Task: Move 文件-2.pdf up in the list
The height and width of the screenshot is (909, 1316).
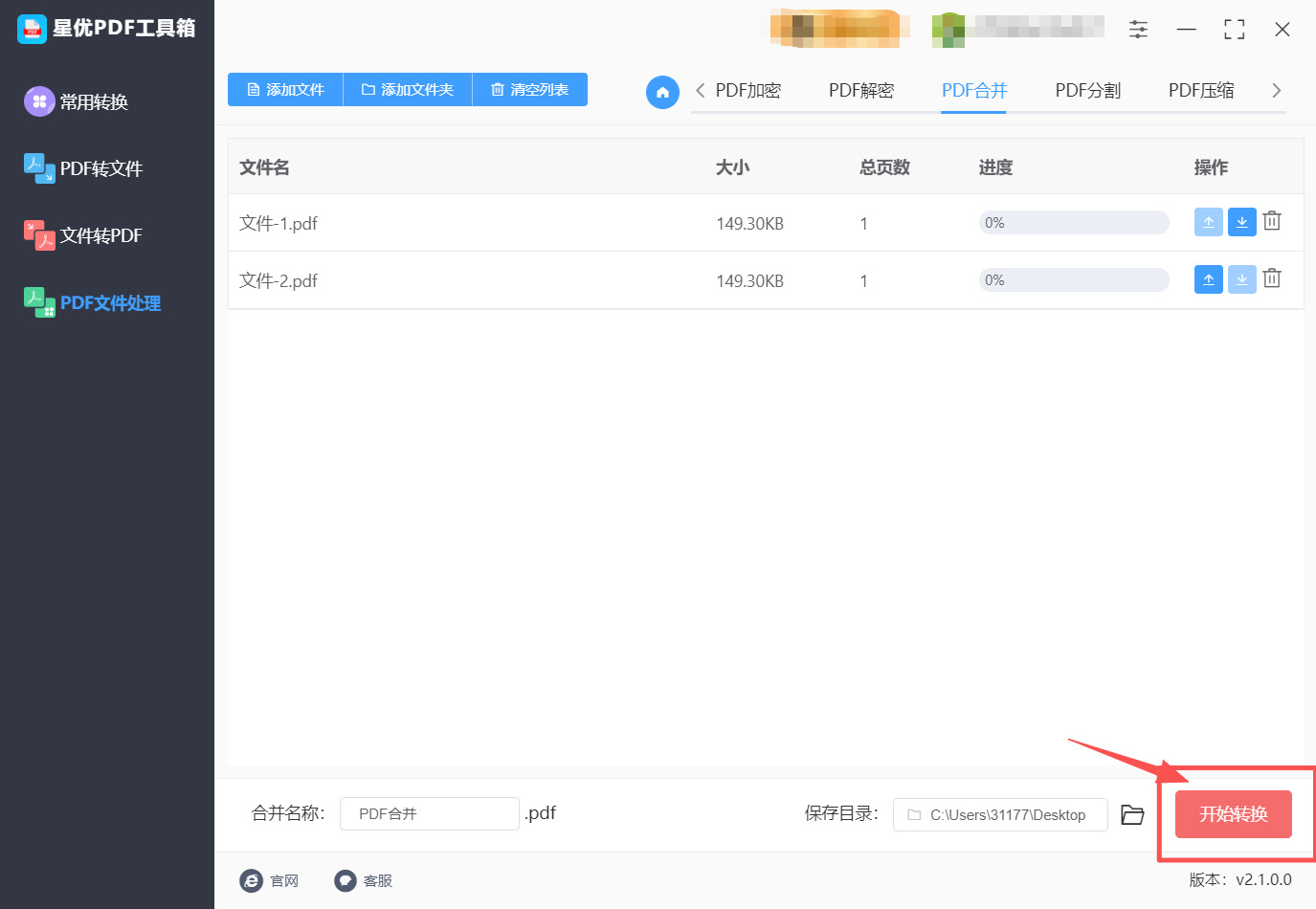Action: (x=1208, y=278)
